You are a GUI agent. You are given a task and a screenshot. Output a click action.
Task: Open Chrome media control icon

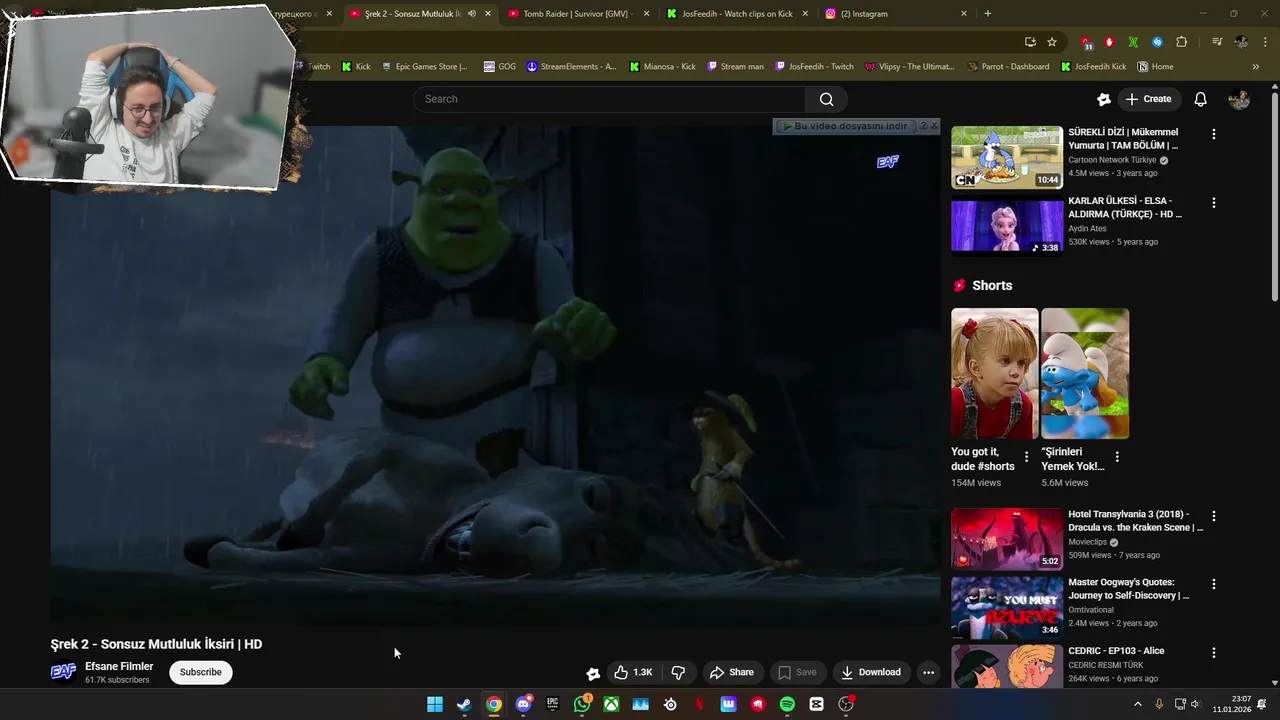click(x=1217, y=42)
